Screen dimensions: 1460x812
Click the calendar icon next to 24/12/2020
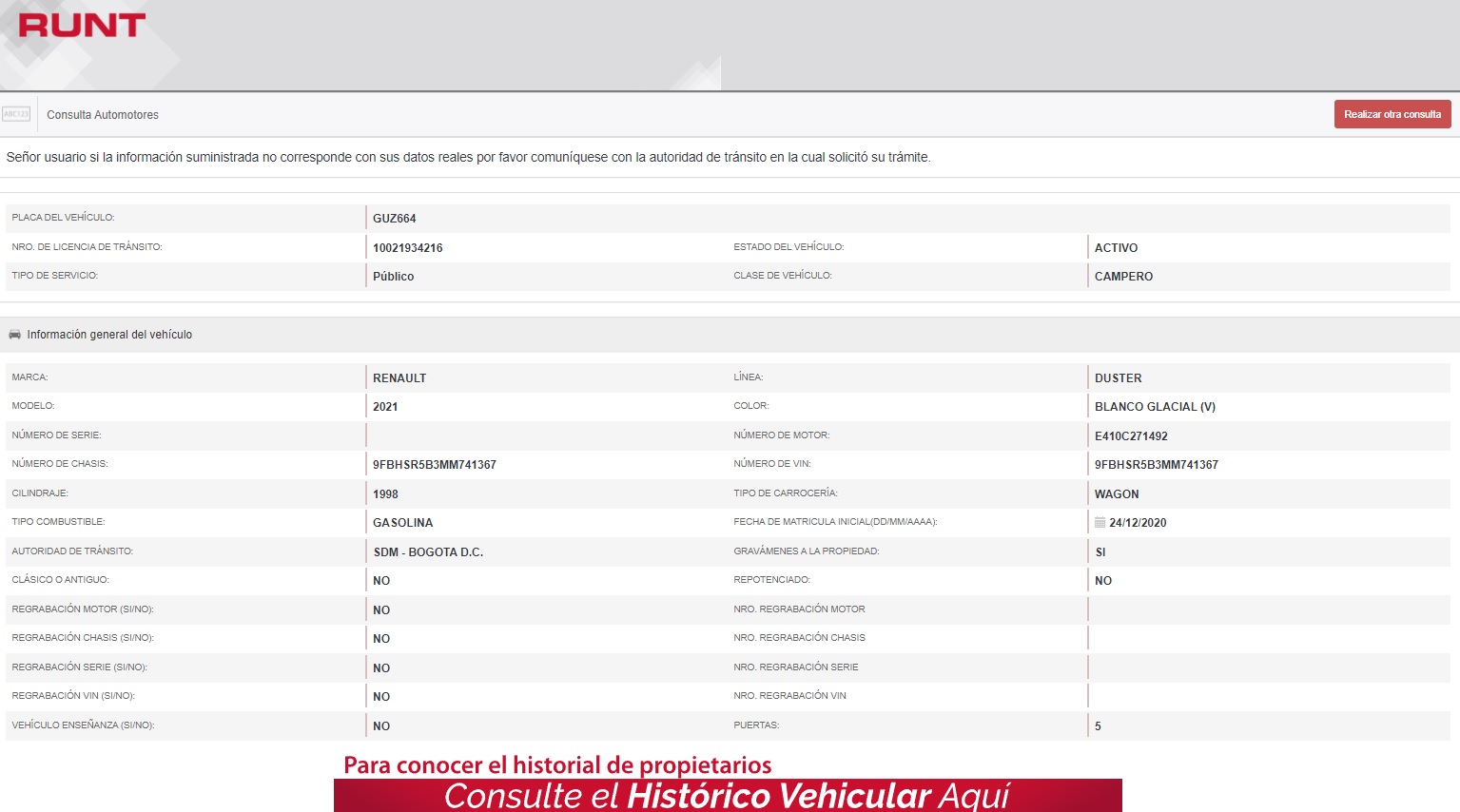tap(1100, 523)
